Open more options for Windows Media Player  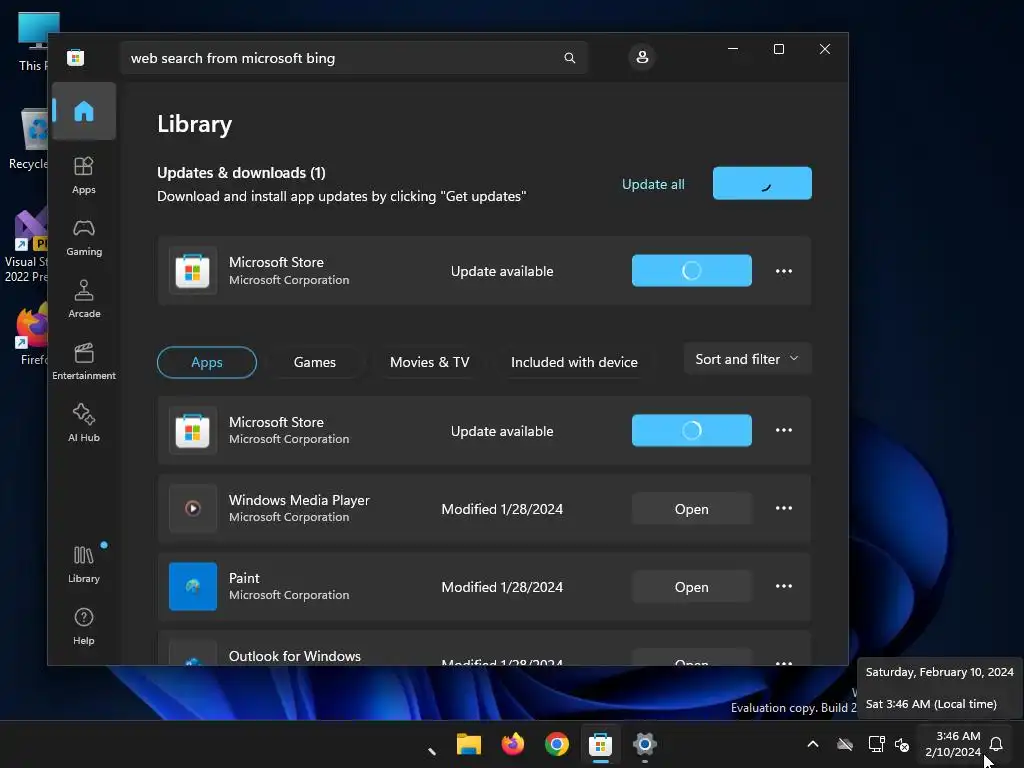[784, 508]
